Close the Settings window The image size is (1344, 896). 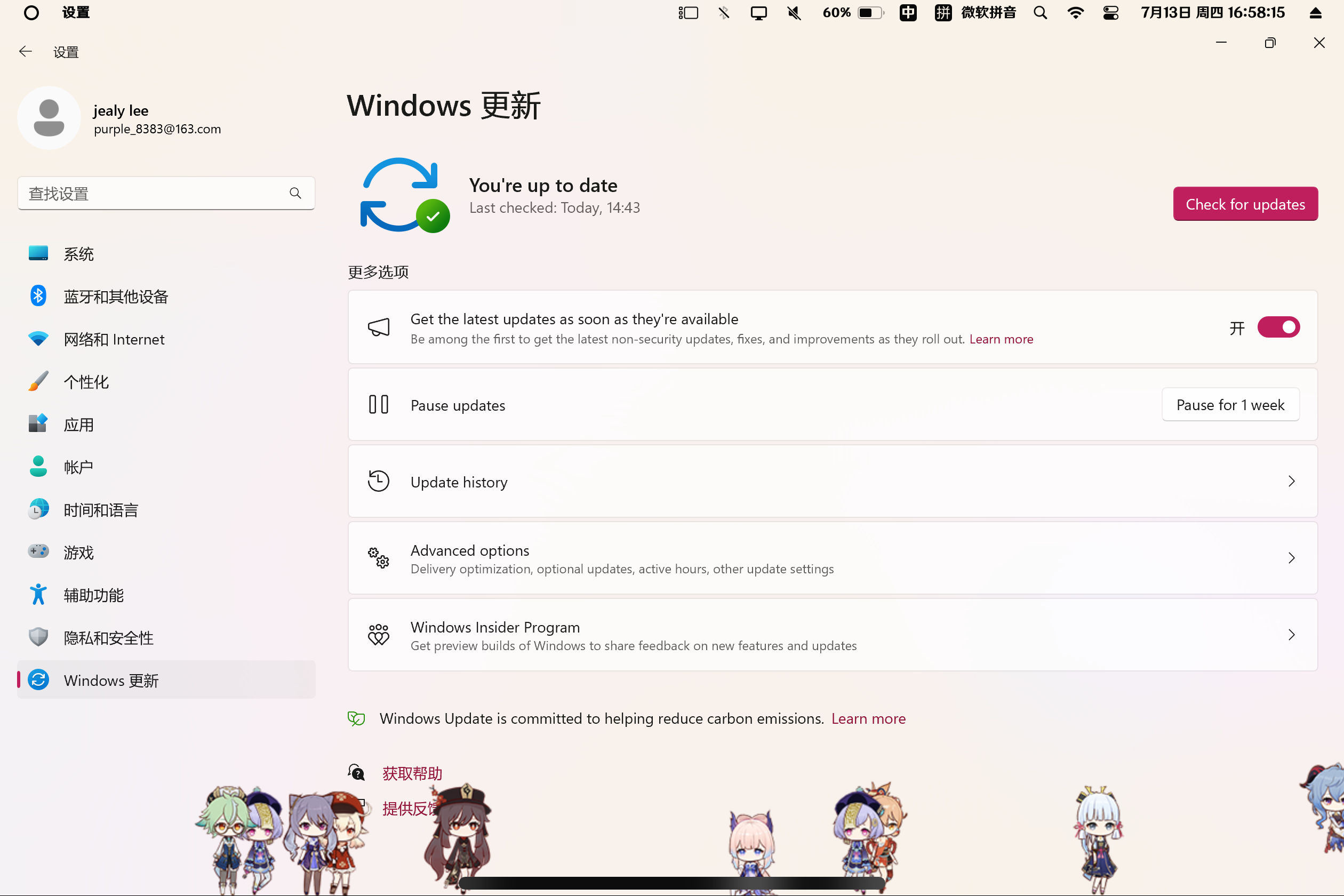click(x=1319, y=43)
